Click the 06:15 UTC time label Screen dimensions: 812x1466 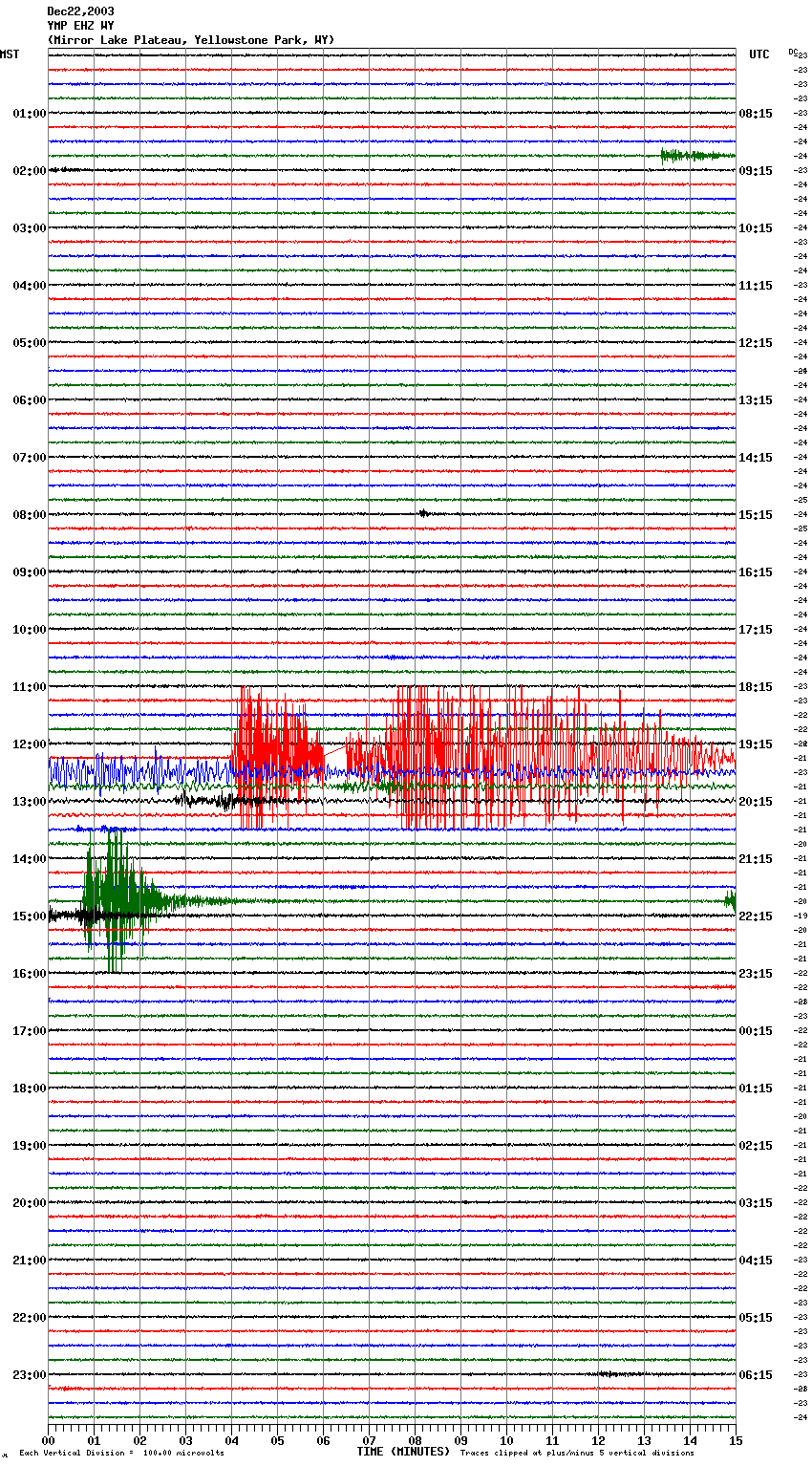(x=756, y=1375)
